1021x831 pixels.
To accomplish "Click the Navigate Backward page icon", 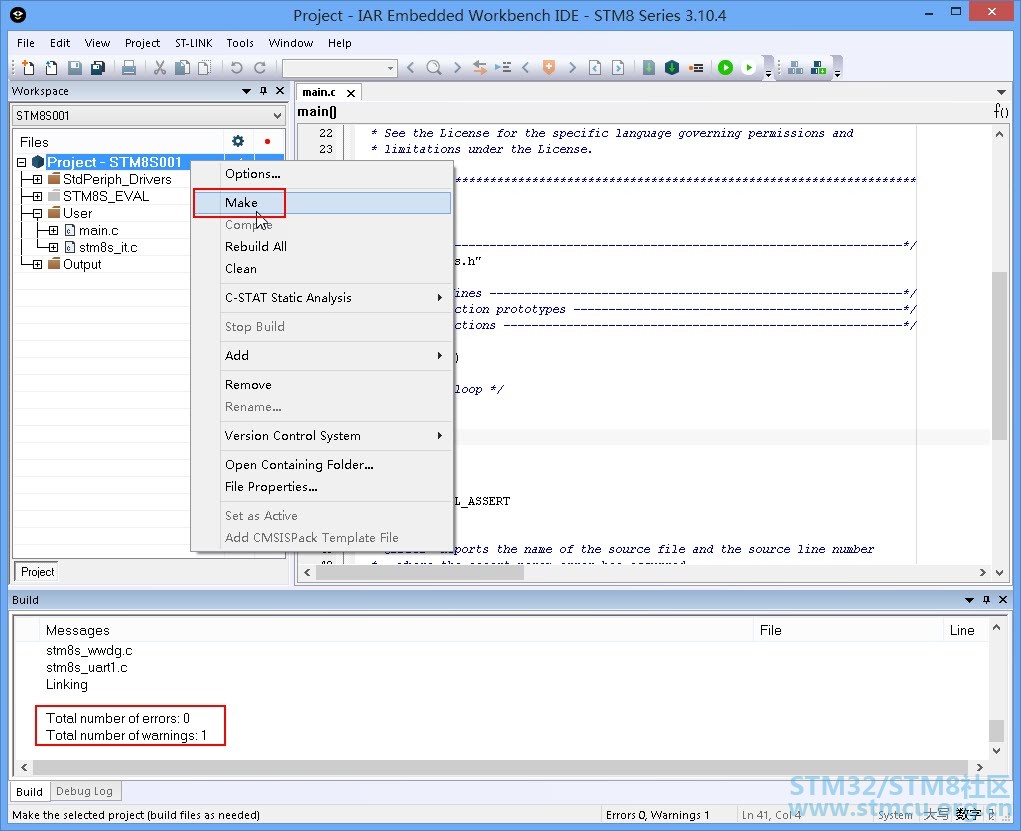I will (595, 68).
